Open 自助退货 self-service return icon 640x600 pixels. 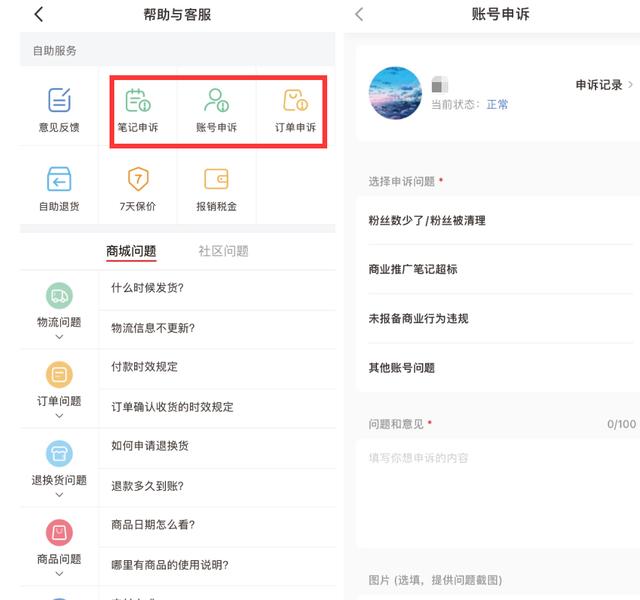(59, 188)
